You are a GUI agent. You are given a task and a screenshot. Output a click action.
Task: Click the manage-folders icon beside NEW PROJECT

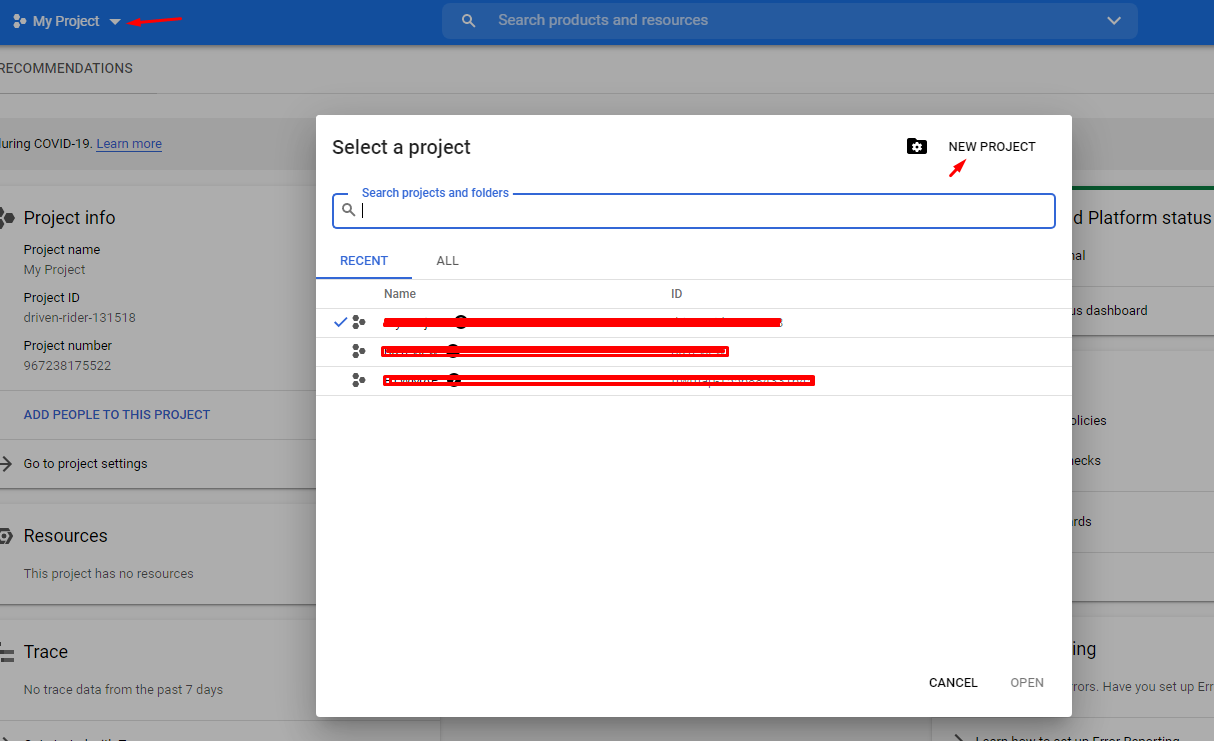(917, 146)
